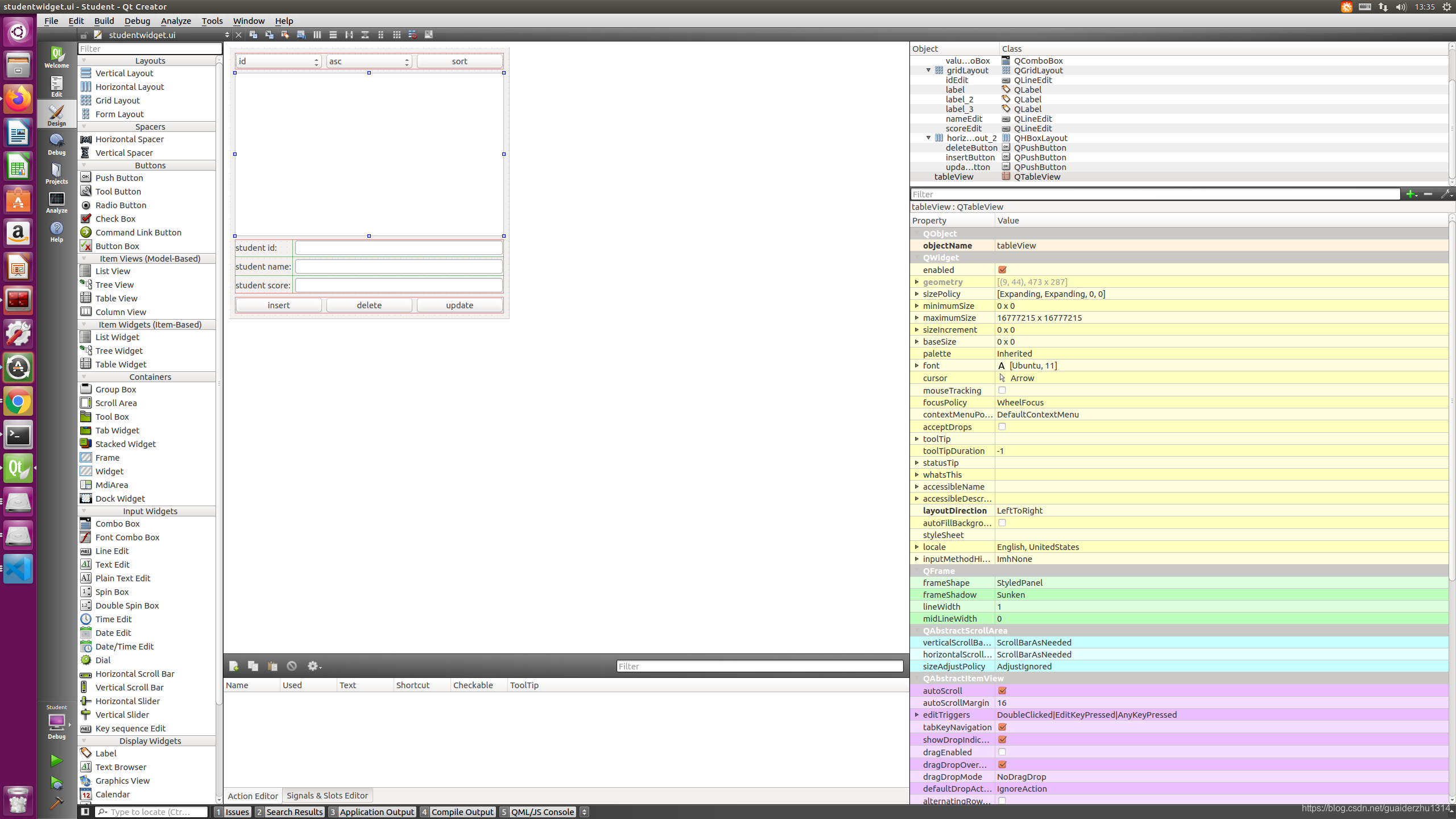1456x819 pixels.
Task: Click the student id input field
Action: point(398,247)
